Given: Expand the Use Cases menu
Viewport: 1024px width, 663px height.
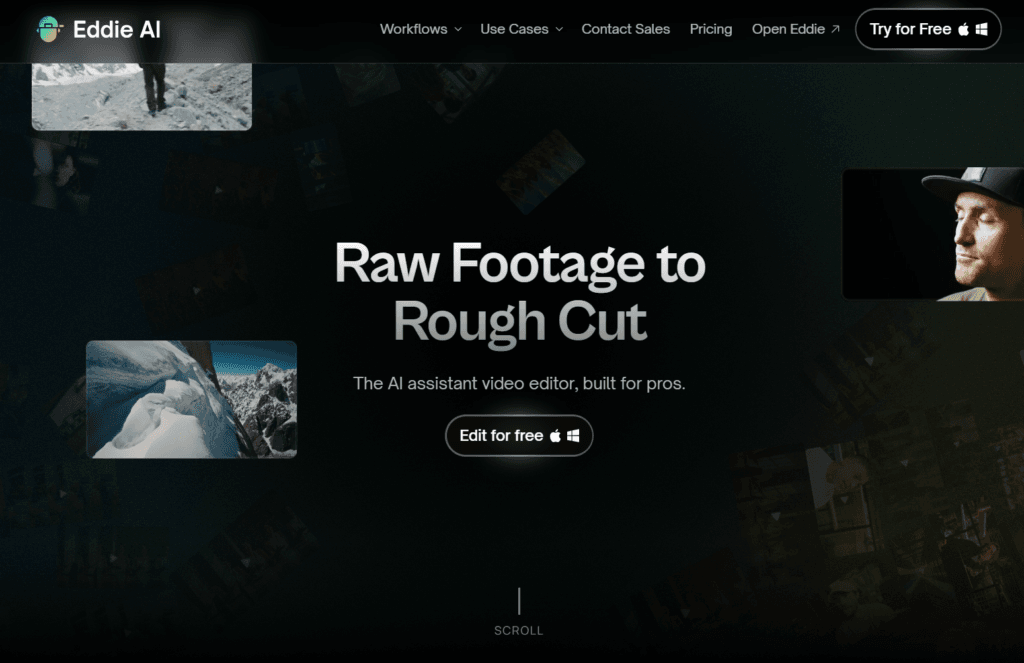Looking at the screenshot, I should point(514,29).
